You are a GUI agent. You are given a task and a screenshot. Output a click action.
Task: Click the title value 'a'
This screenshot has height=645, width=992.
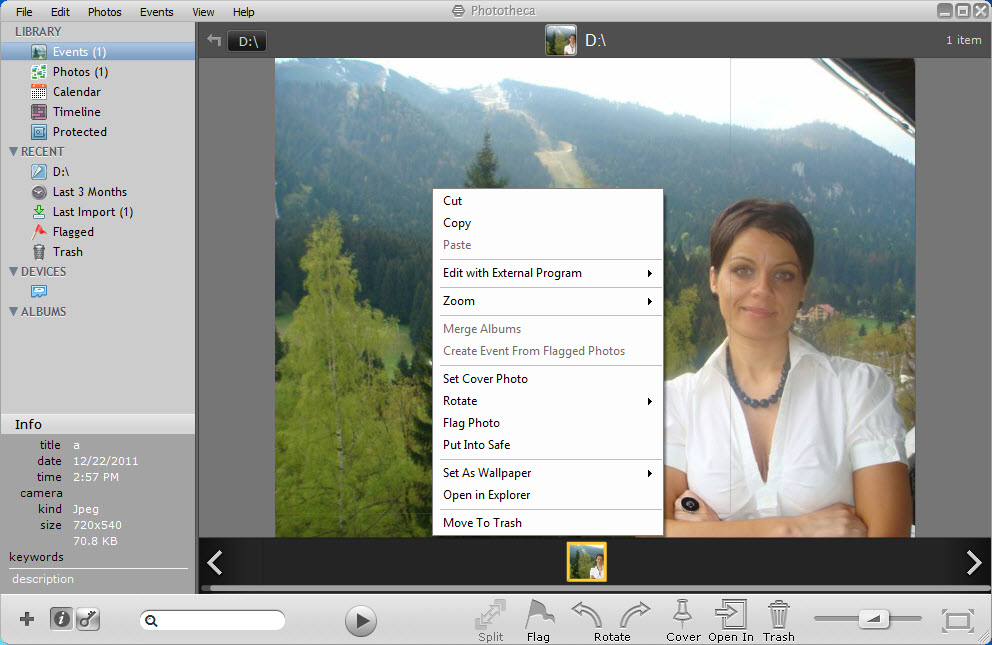coord(77,445)
